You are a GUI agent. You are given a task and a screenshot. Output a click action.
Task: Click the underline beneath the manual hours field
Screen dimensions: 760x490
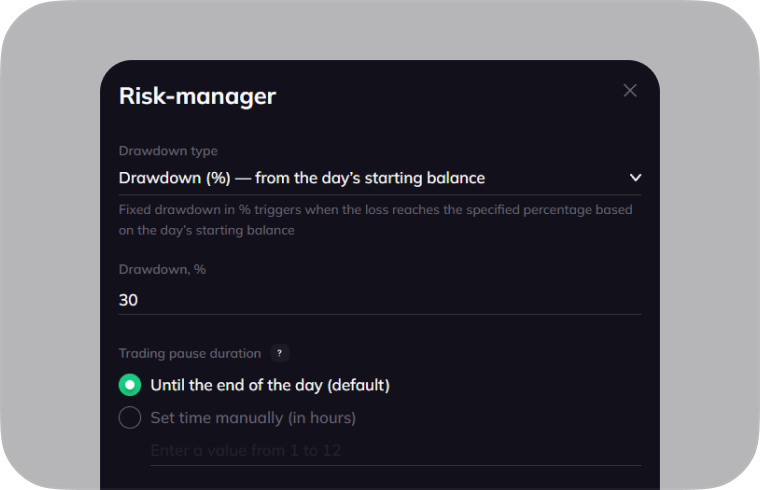pyautogui.click(x=395, y=465)
